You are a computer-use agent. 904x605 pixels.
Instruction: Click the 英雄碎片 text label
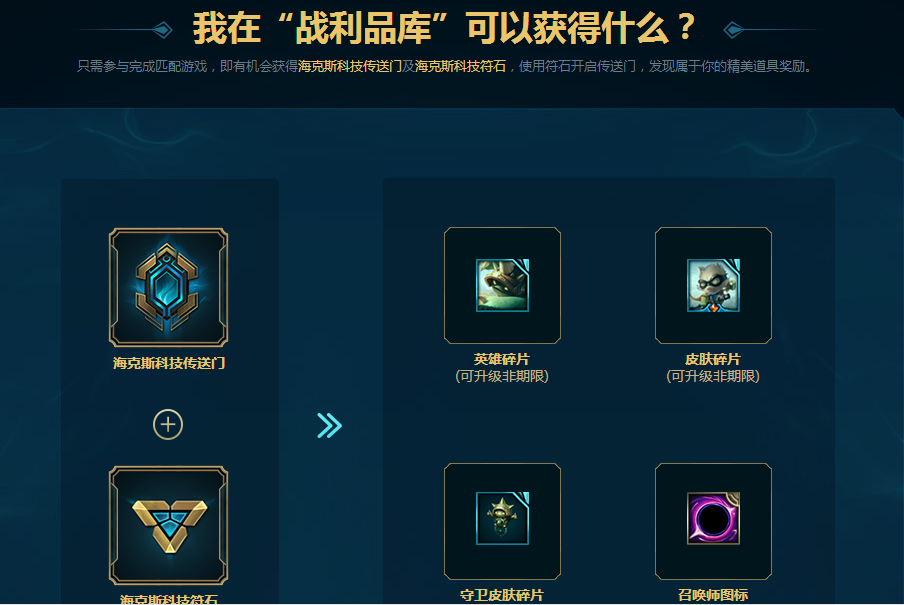(x=502, y=359)
